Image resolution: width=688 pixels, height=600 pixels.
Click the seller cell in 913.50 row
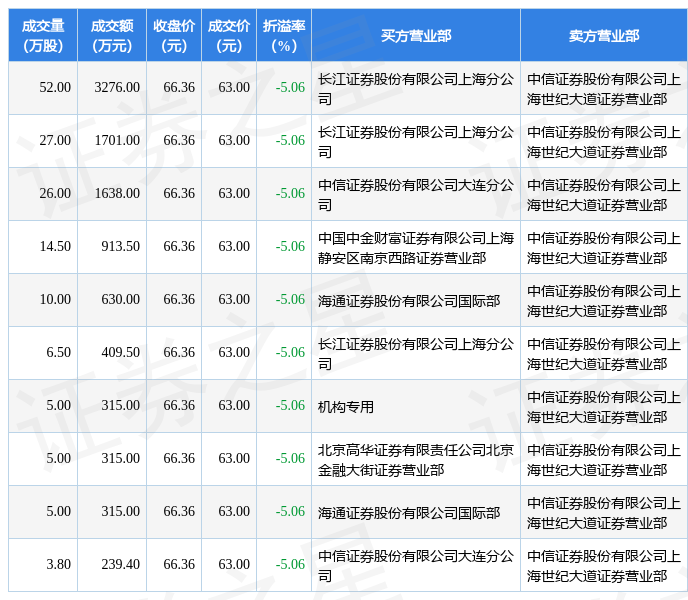604,248
